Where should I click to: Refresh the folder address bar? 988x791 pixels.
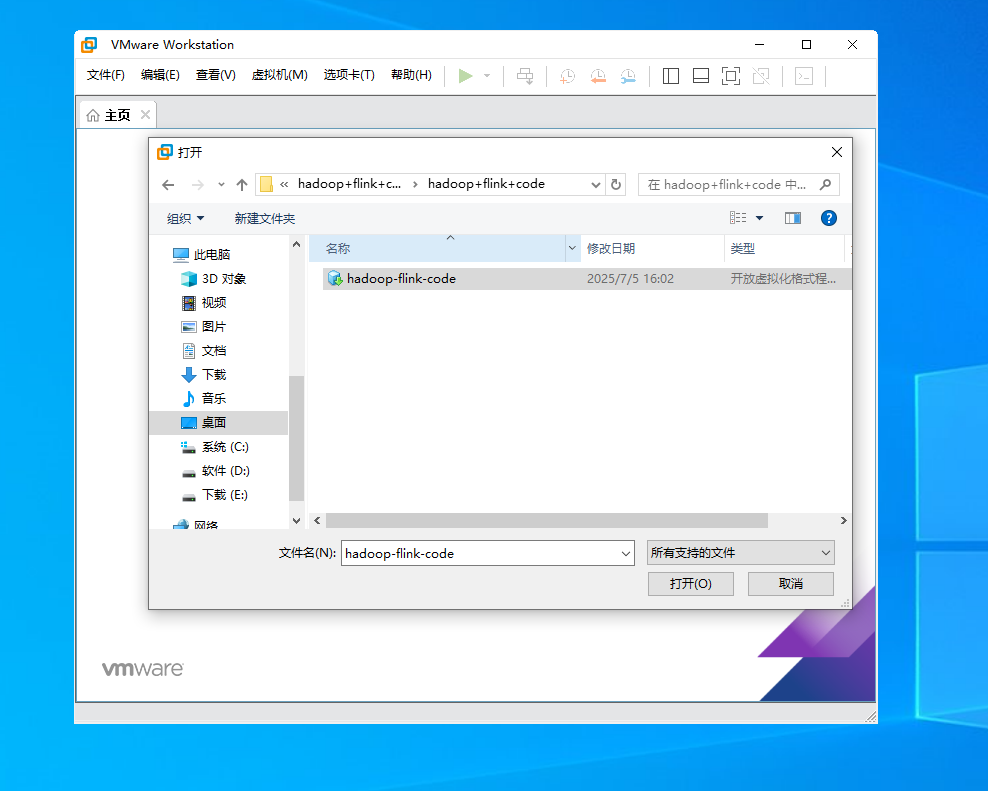tap(617, 185)
